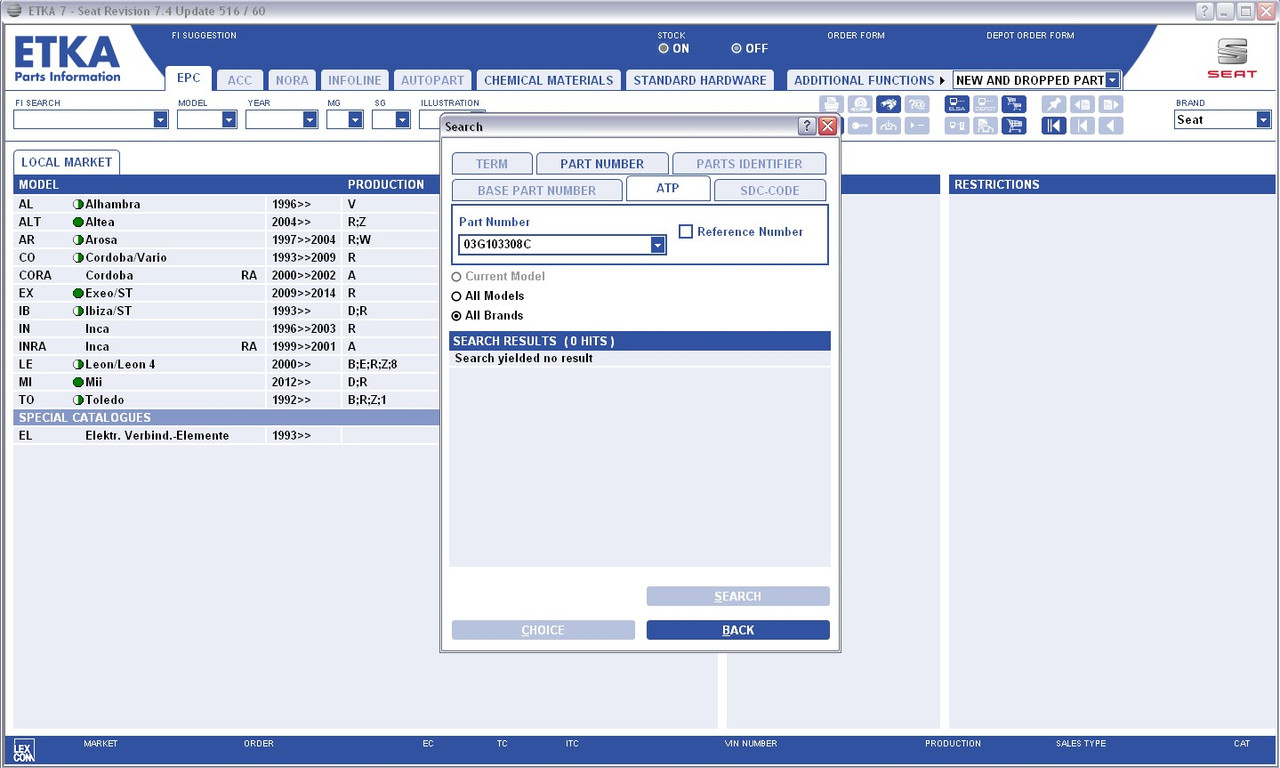The width and height of the screenshot is (1280, 768).
Task: Click into the Part Number input field
Action: click(x=555, y=244)
